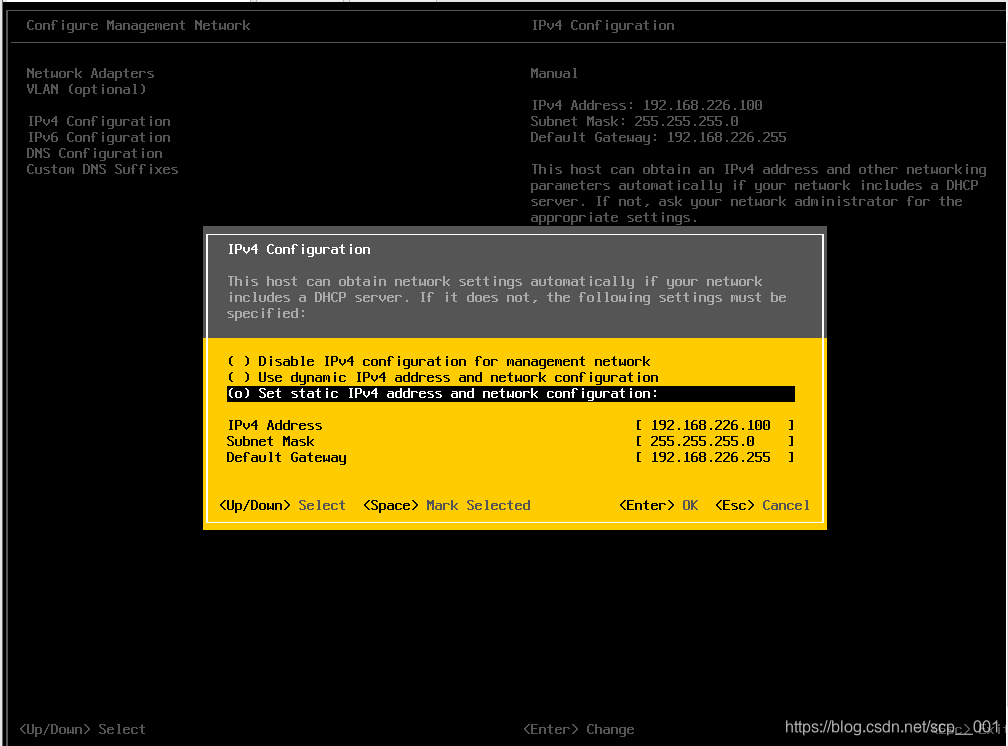The height and width of the screenshot is (746, 1008).
Task: Open Custom DNS Suffixes menu entry
Action: pyautogui.click(x=102, y=169)
